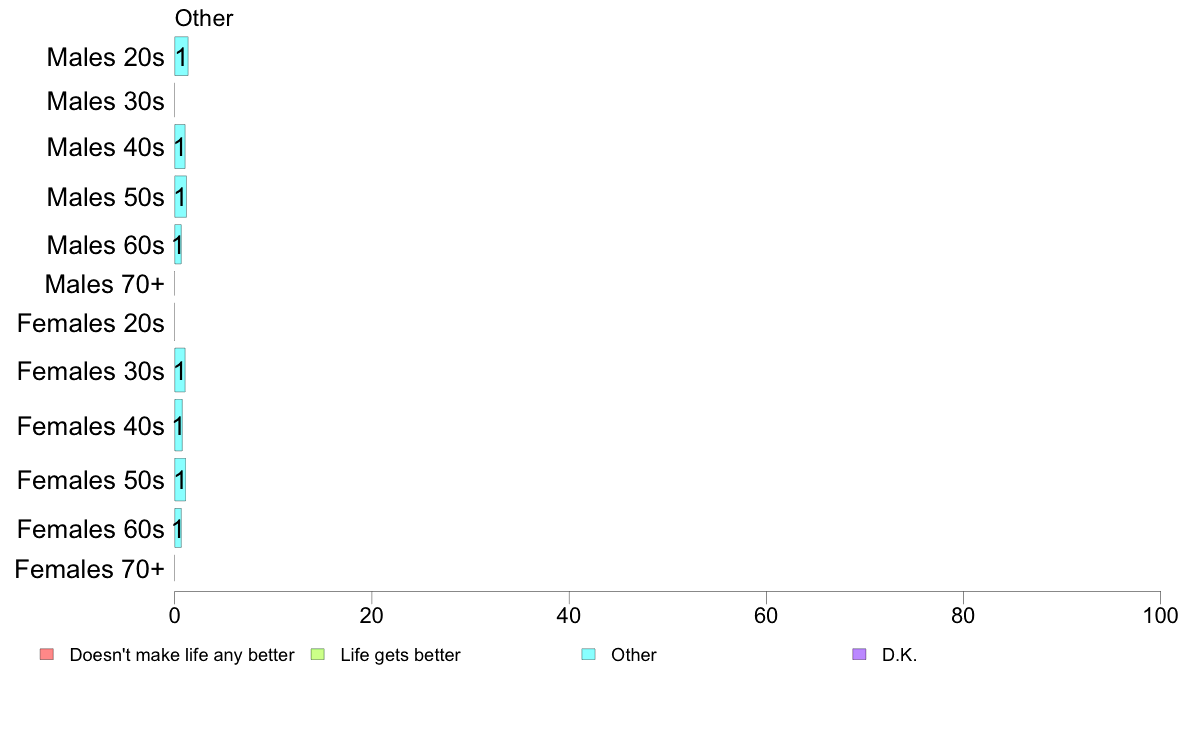Click the Other chart title

click(204, 18)
